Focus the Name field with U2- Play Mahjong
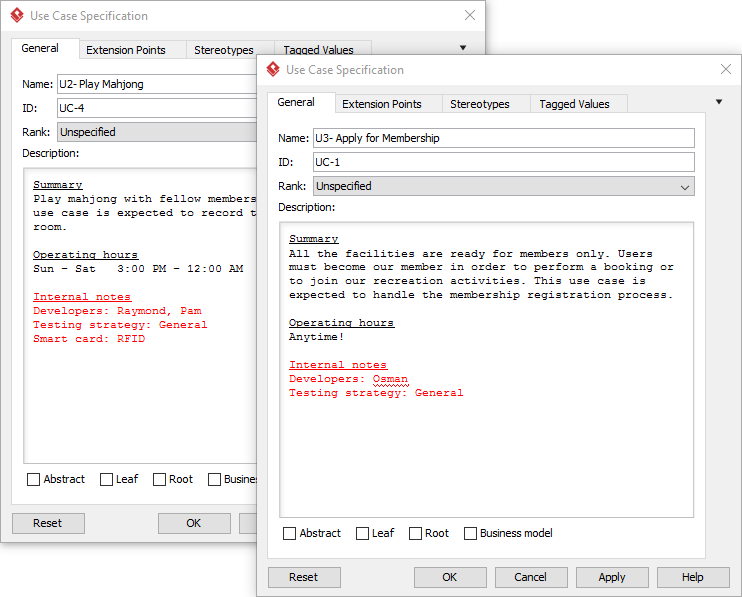 [x=157, y=84]
